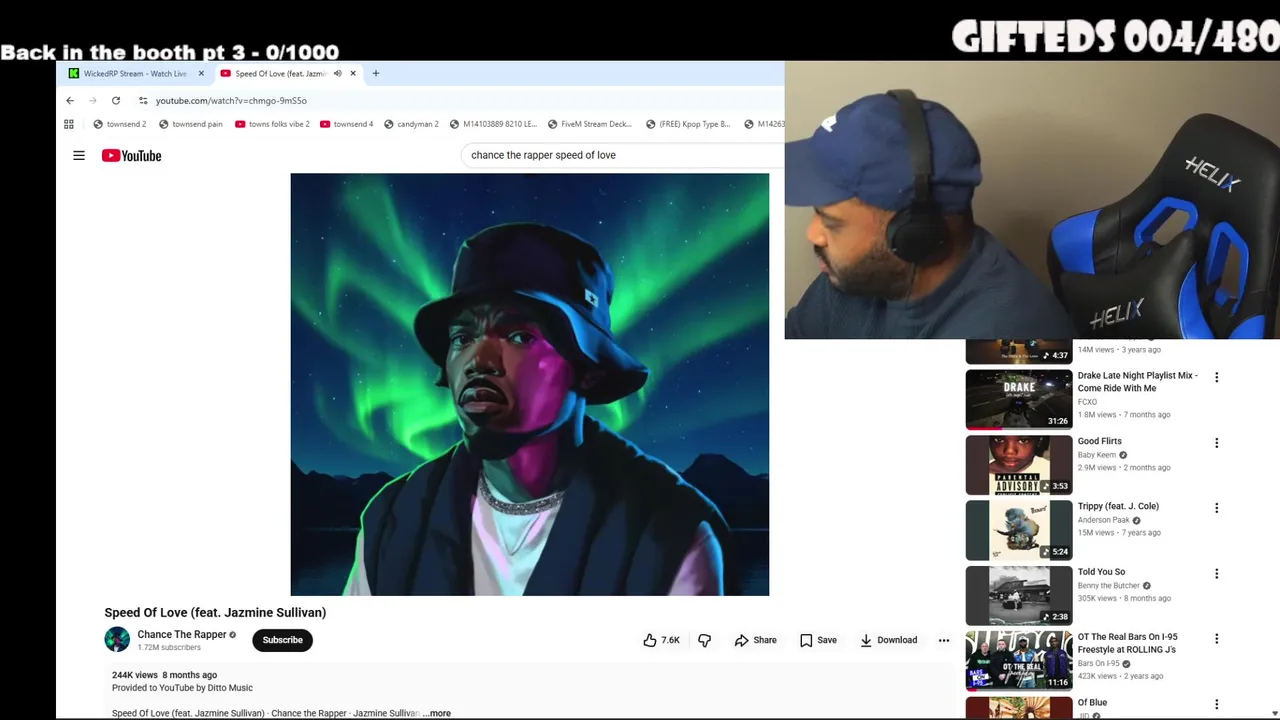This screenshot has height=720, width=1280.
Task: Open the apps grid in bookmarks bar
Action: tap(69, 124)
